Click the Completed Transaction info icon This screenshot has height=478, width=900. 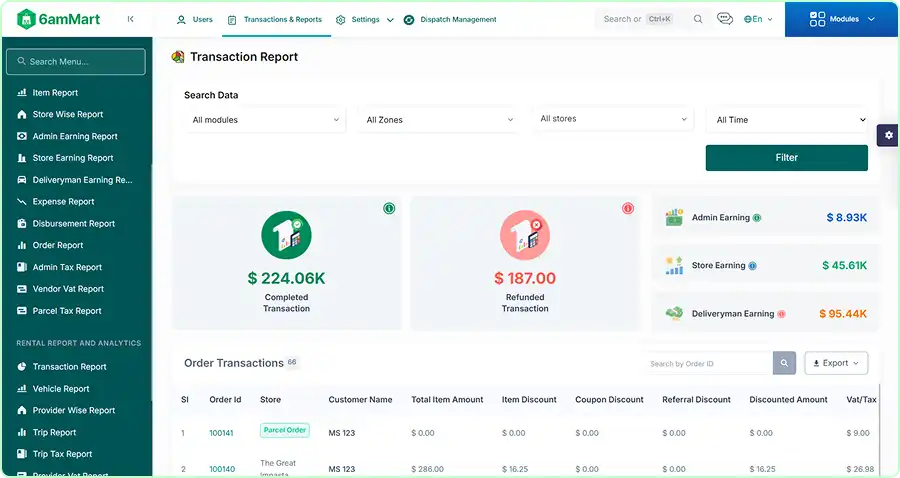click(389, 208)
